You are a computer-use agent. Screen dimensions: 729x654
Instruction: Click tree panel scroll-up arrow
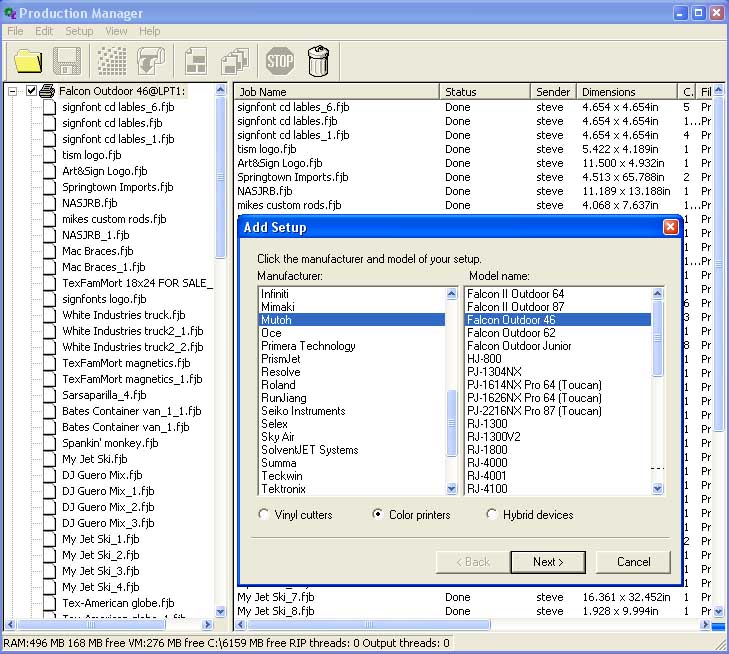coord(220,90)
